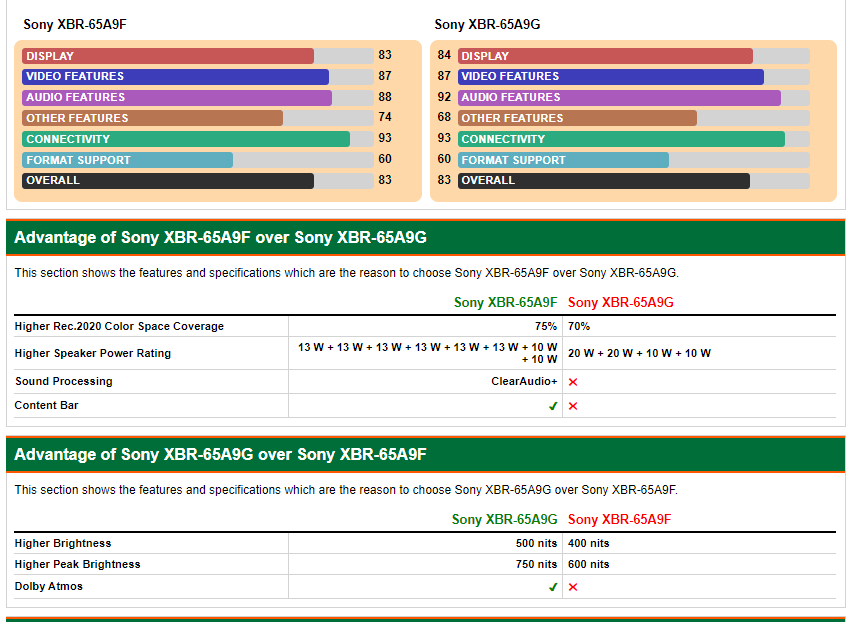Image resolution: width=852 pixels, height=622 pixels.
Task: Click the CONNECTIVITY bar for Sony XBR-65A9F
Action: [198, 139]
